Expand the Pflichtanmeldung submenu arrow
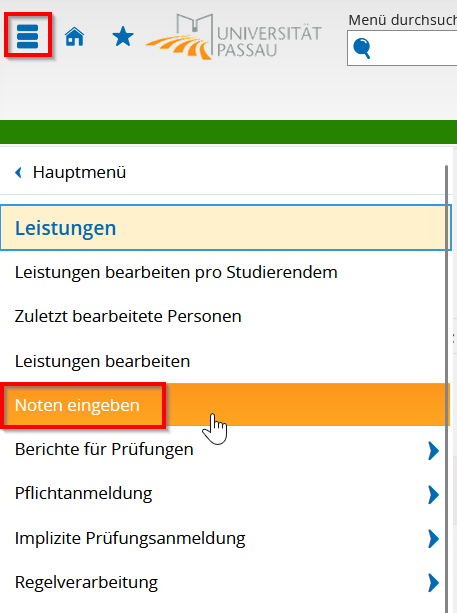This screenshot has height=613, width=457. (x=433, y=495)
